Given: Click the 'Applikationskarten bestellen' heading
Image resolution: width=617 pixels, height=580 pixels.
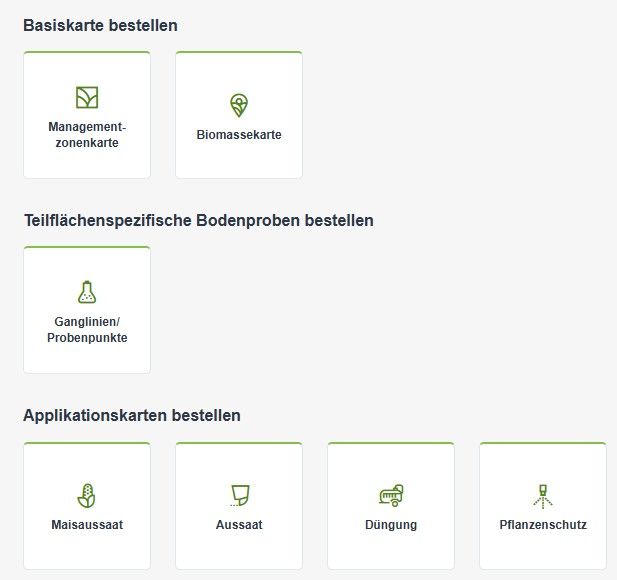Looking at the screenshot, I should coord(132,415).
